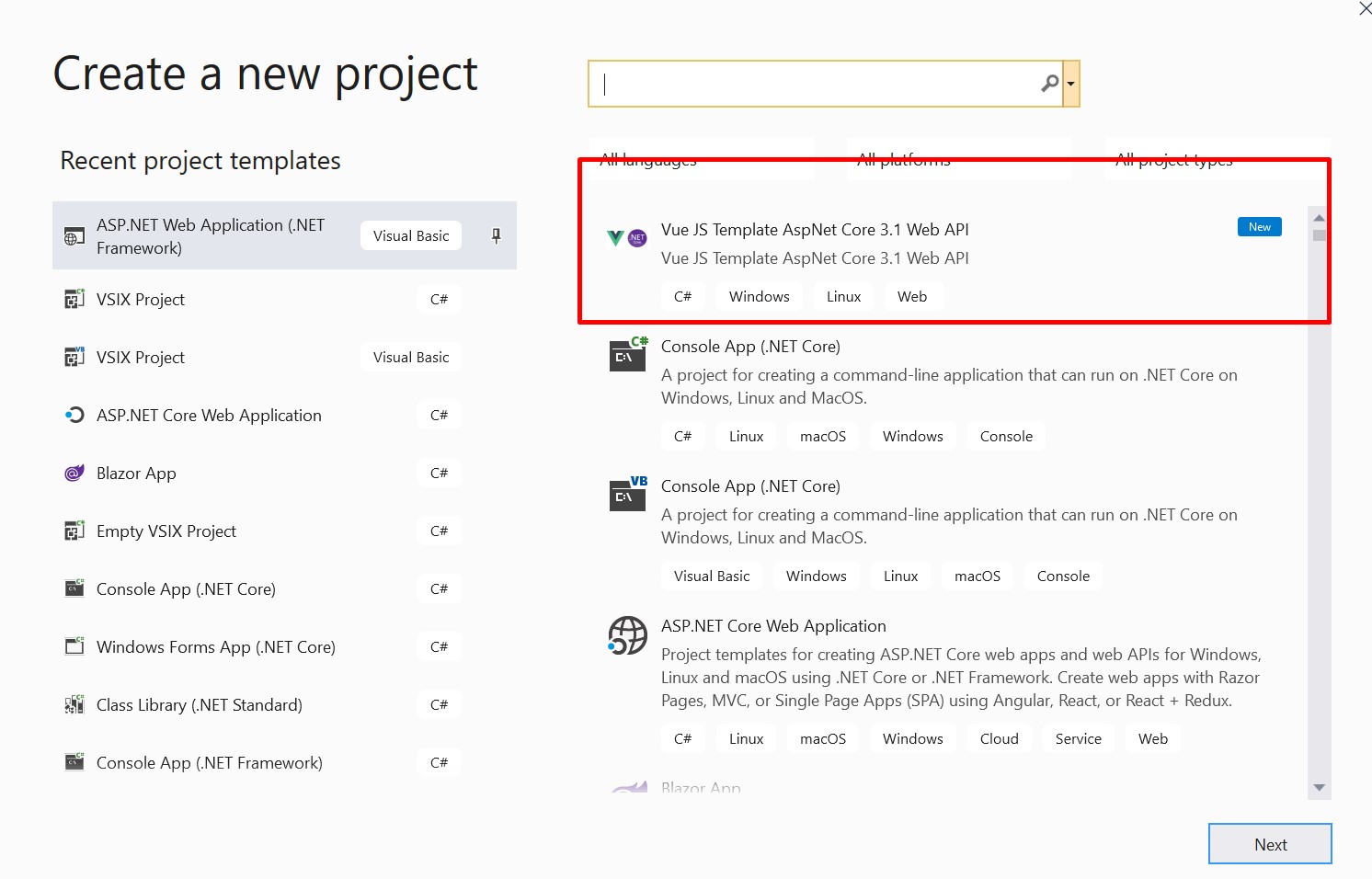Click the Windows Forms App (.NET Core) icon
The width and height of the screenshot is (1372, 879).
click(x=74, y=646)
